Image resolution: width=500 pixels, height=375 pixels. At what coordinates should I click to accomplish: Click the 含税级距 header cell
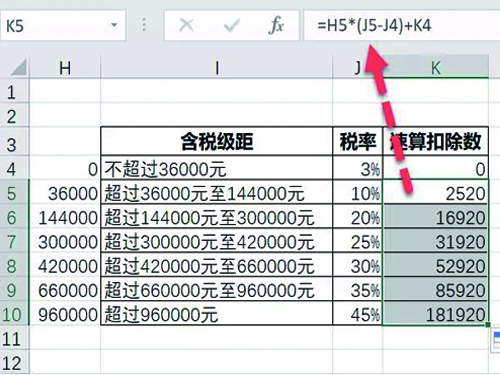point(217,141)
